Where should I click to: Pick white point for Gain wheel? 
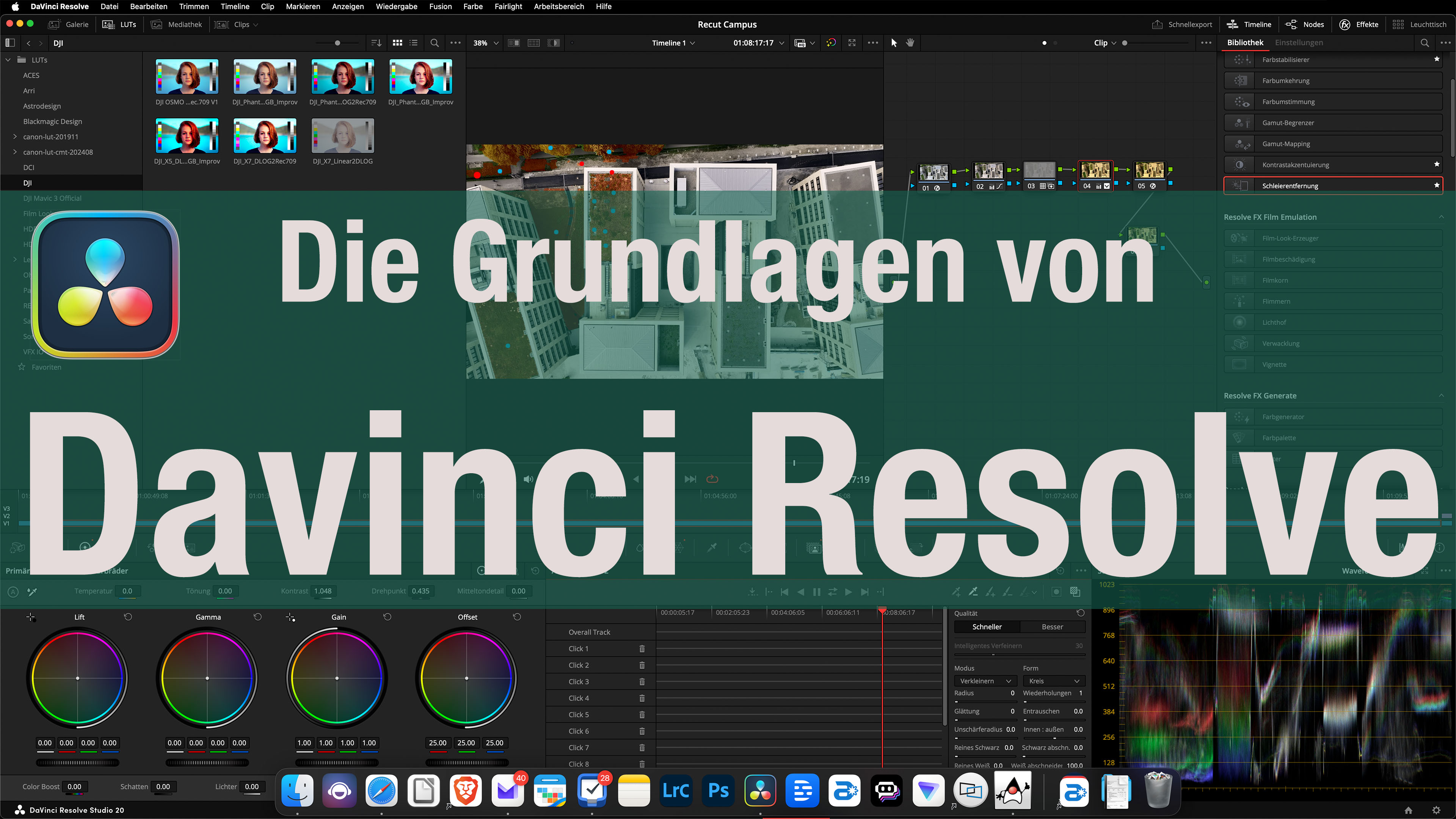(290, 617)
